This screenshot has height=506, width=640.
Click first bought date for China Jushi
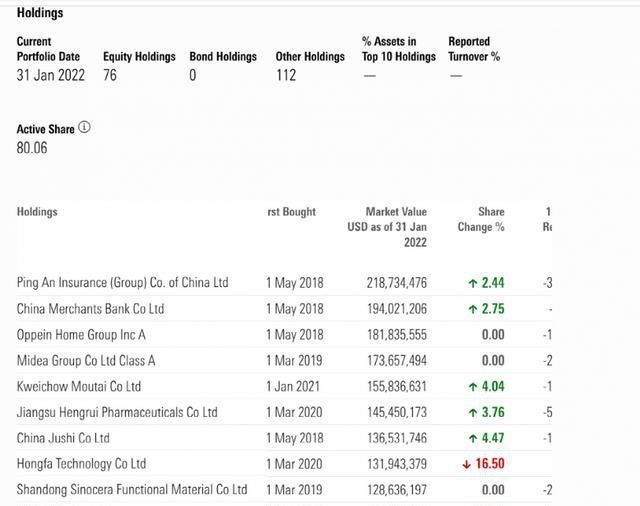(x=295, y=438)
